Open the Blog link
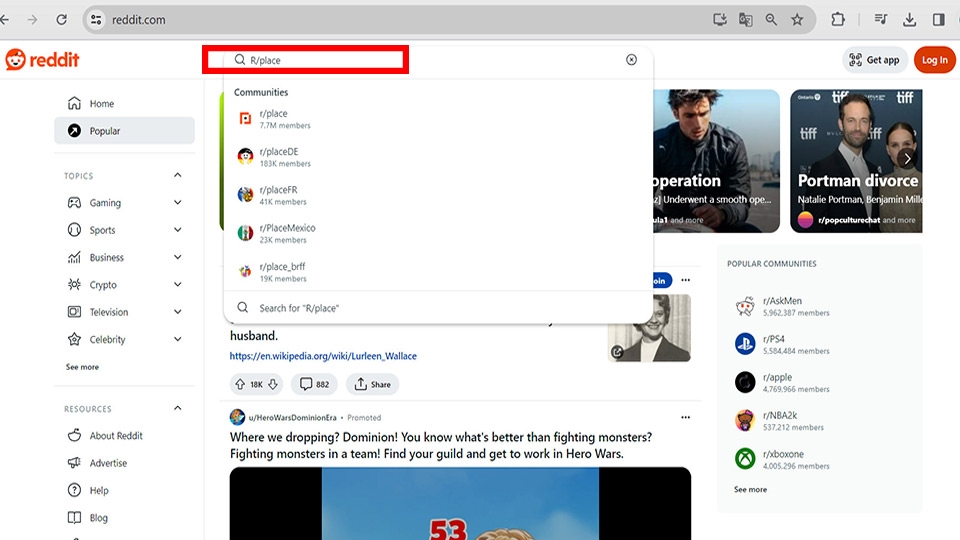This screenshot has width=960, height=540. (x=98, y=518)
